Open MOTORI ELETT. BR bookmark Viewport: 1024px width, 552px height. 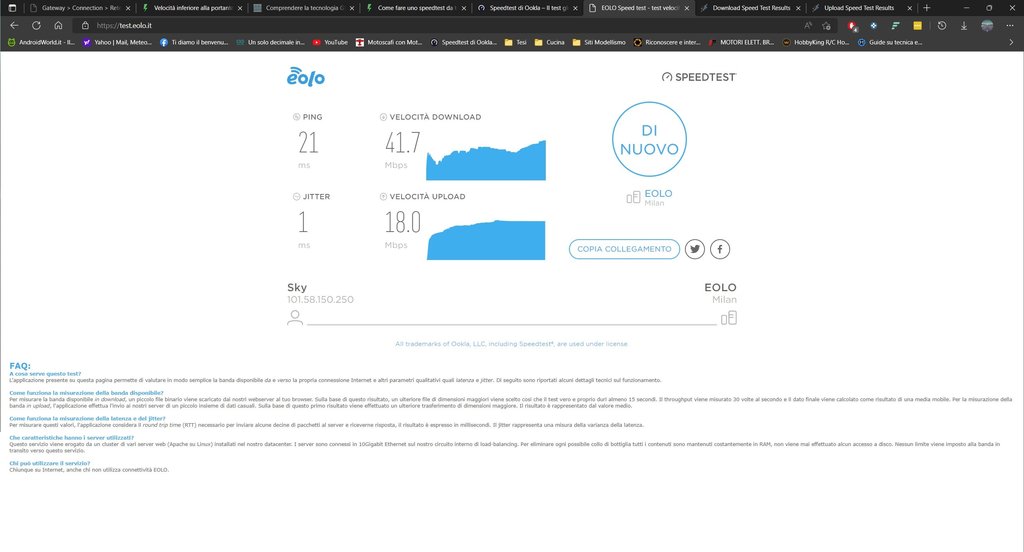pos(741,42)
